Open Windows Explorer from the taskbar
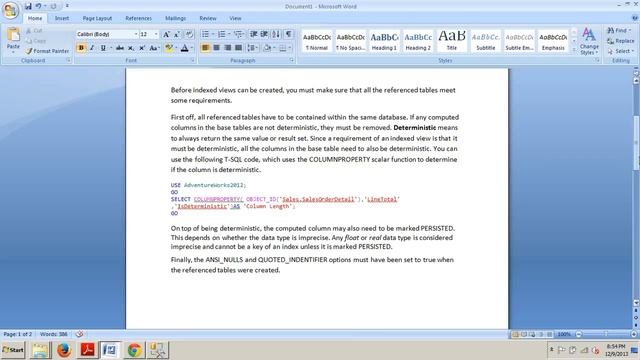The width and height of the screenshot is (640, 360). pyautogui.click(x=40, y=350)
